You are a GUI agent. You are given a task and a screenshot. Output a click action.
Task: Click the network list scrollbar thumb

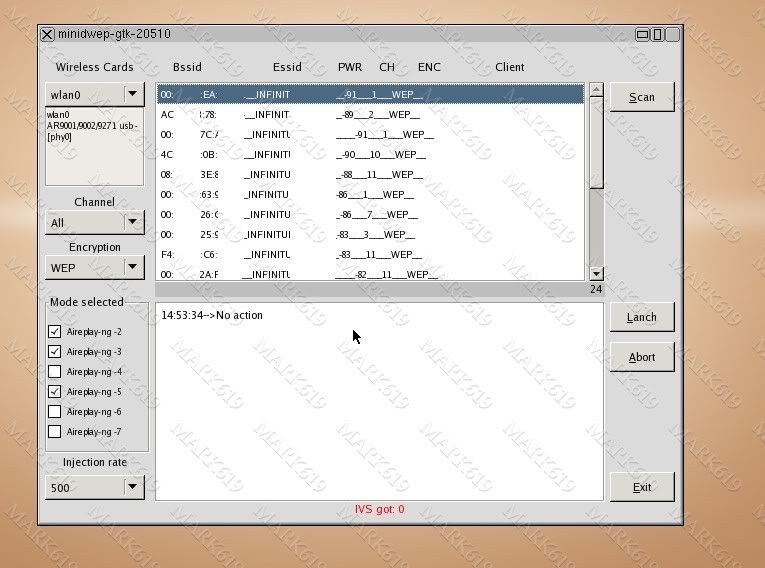(x=596, y=142)
